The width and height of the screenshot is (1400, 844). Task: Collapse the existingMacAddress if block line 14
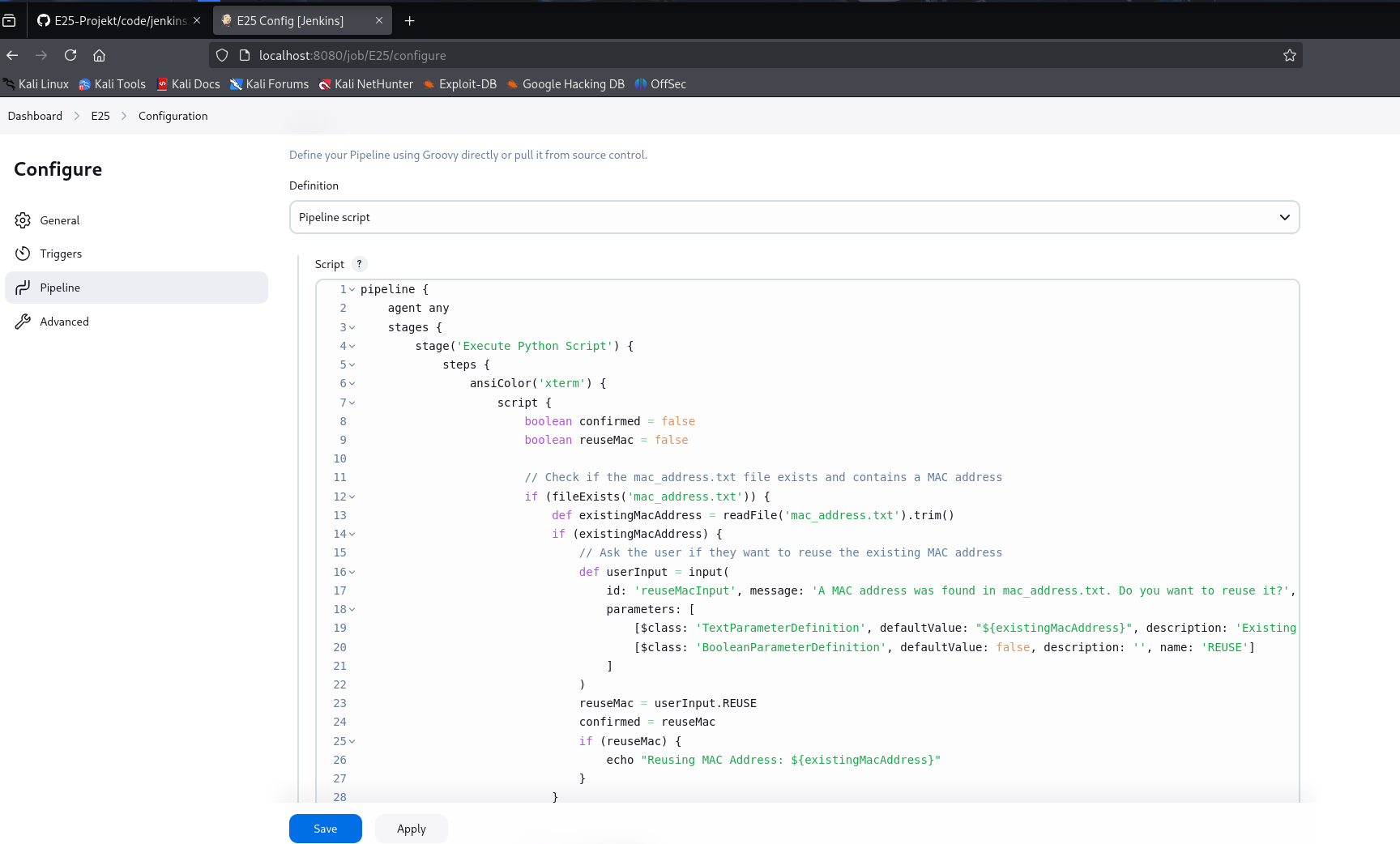tap(352, 535)
